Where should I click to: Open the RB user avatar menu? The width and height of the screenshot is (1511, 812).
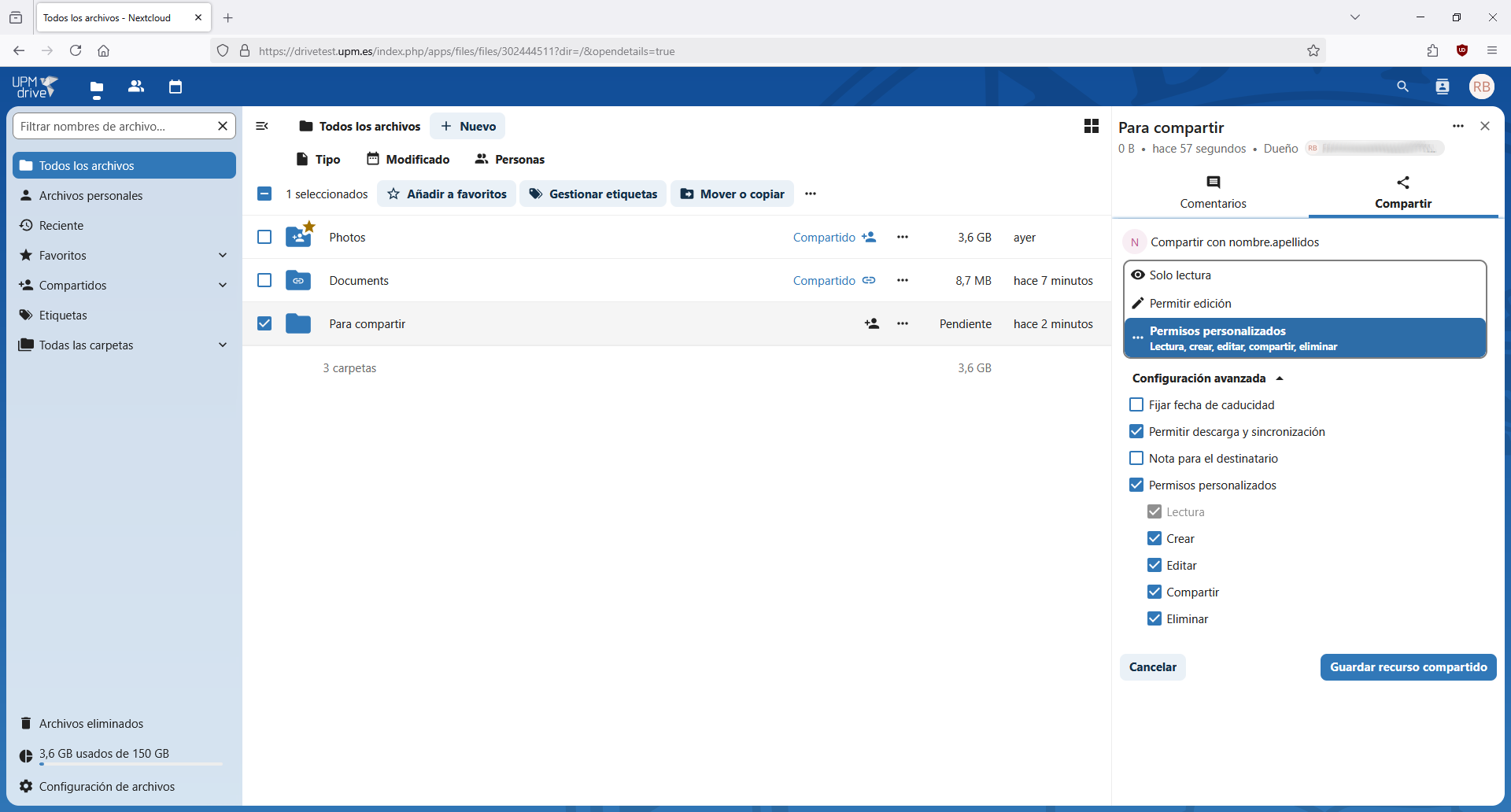click(x=1482, y=87)
